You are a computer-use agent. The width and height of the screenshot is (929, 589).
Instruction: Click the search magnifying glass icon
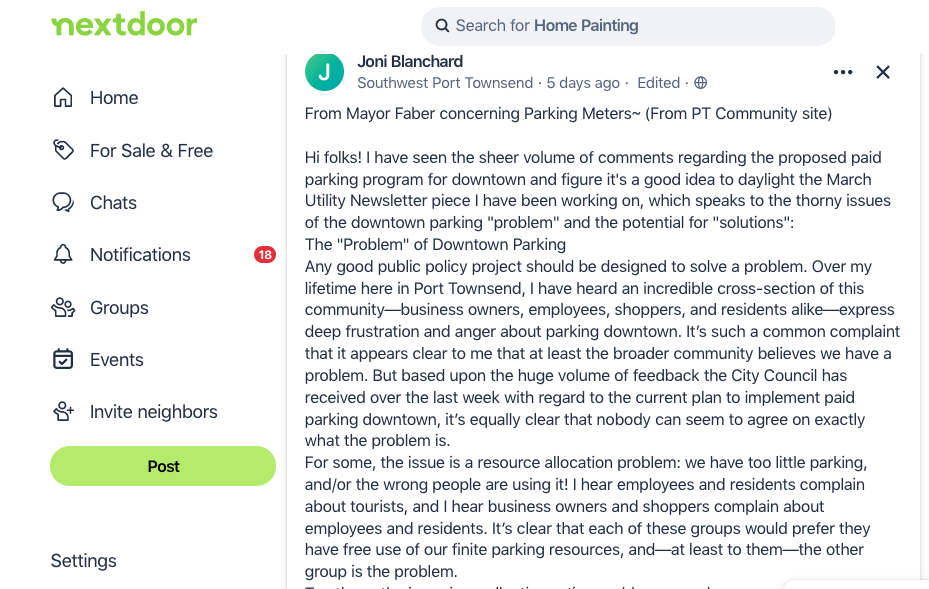442,26
